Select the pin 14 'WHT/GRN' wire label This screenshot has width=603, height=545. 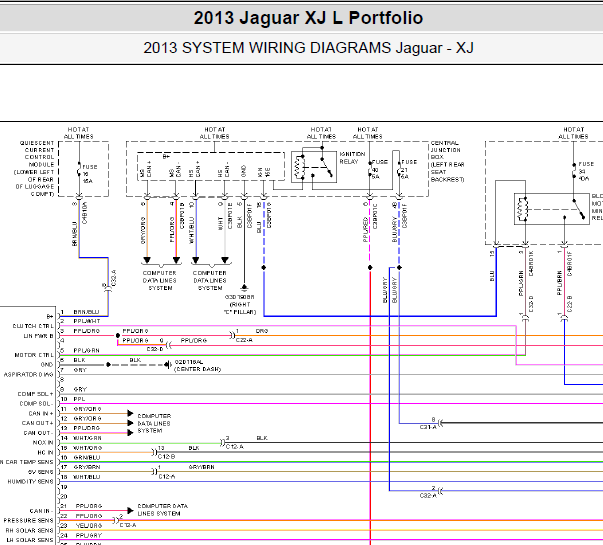87,438
